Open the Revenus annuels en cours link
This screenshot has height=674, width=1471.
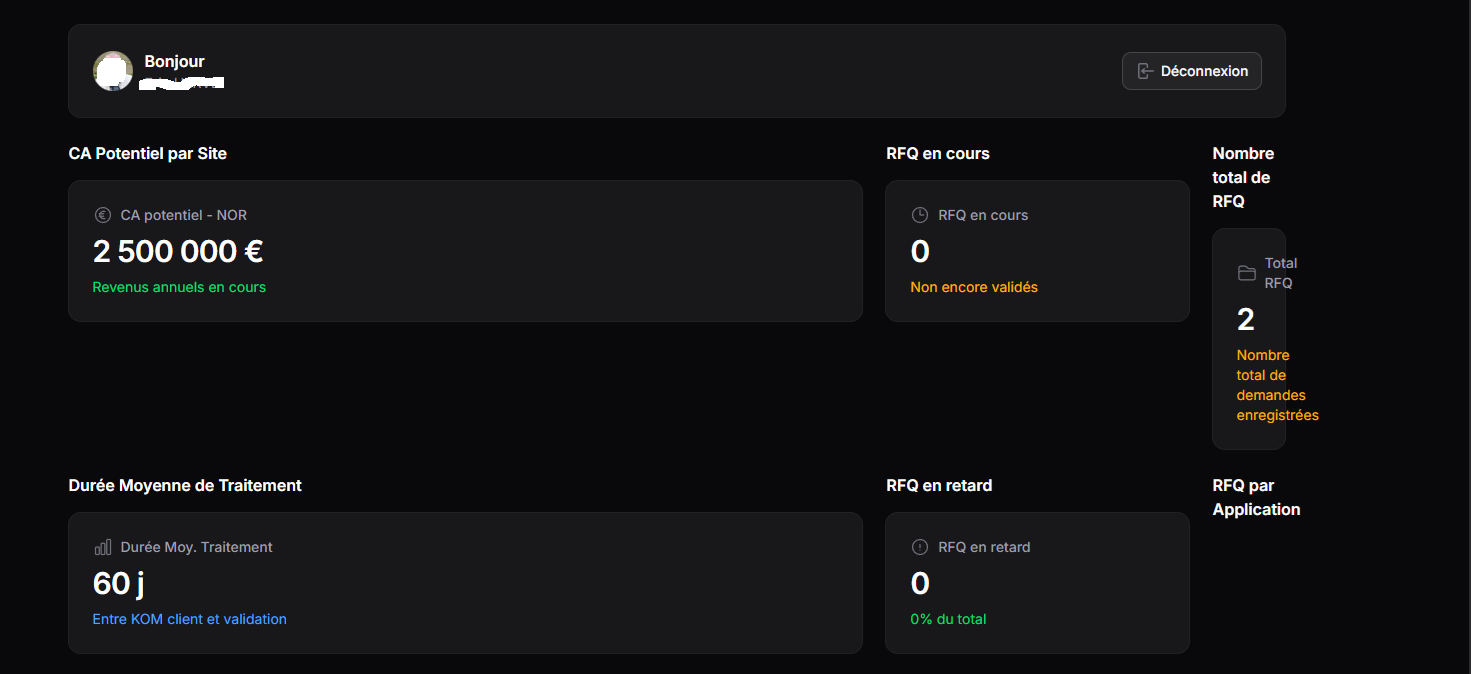pos(179,287)
